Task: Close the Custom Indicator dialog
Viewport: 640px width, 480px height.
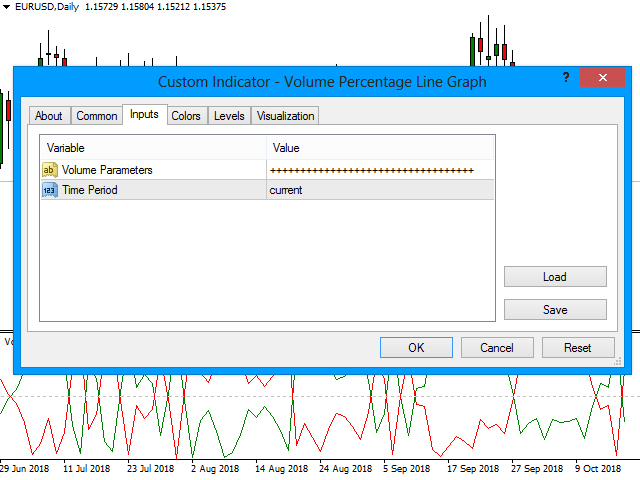Action: [x=602, y=77]
